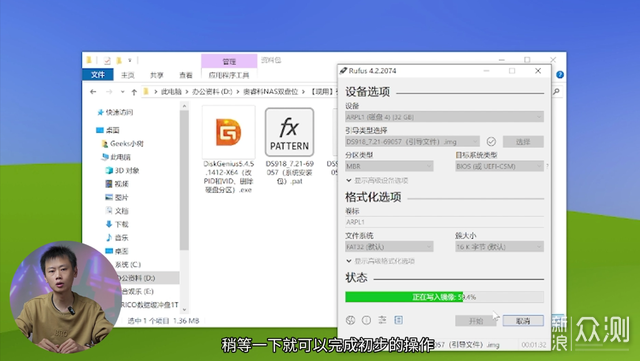Select the DS918 PATTERN .pat file
This screenshot has width=640, height=361.
(289, 132)
